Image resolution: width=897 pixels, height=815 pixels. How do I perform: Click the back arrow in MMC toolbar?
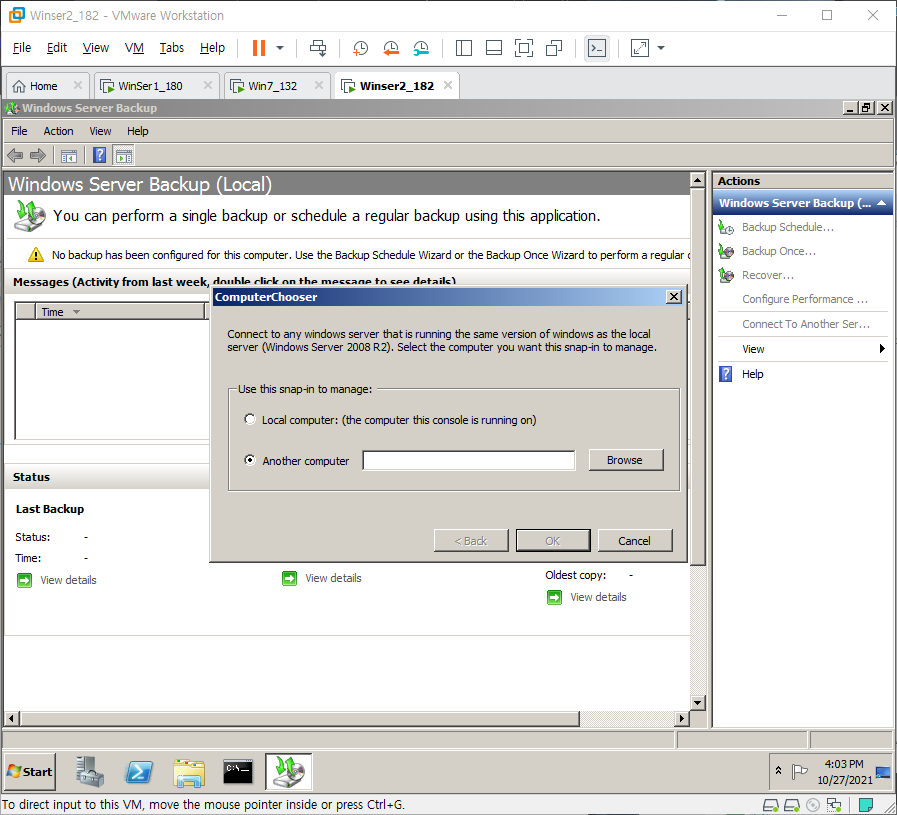pos(15,155)
